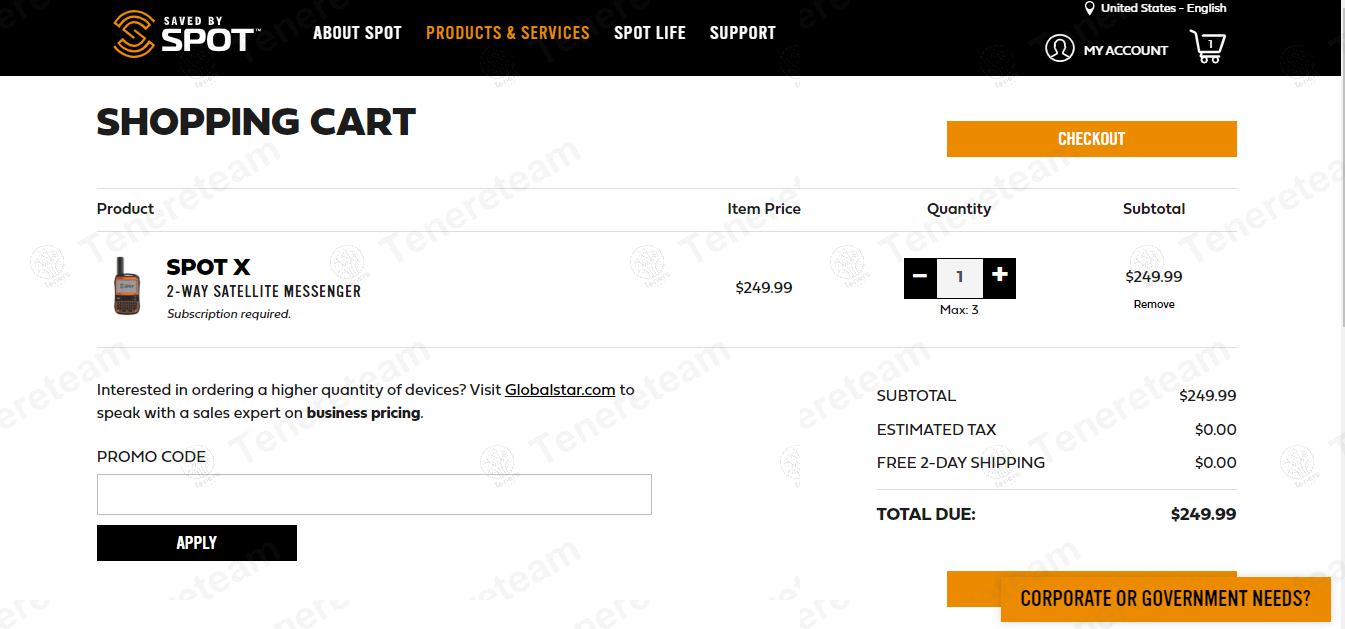Image resolution: width=1345 pixels, height=629 pixels.
Task: Click Corporate or Government Needs banner
Action: (1165, 599)
